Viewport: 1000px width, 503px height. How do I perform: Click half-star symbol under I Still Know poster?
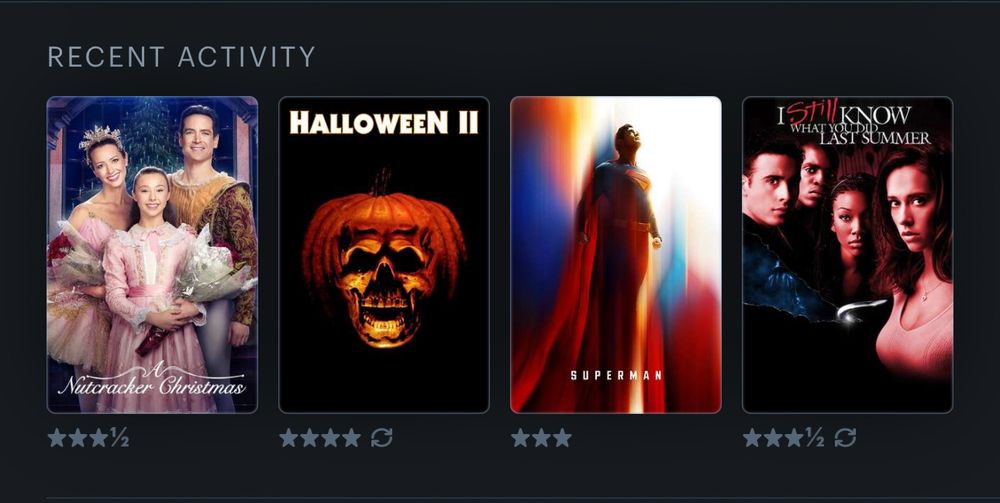point(814,437)
